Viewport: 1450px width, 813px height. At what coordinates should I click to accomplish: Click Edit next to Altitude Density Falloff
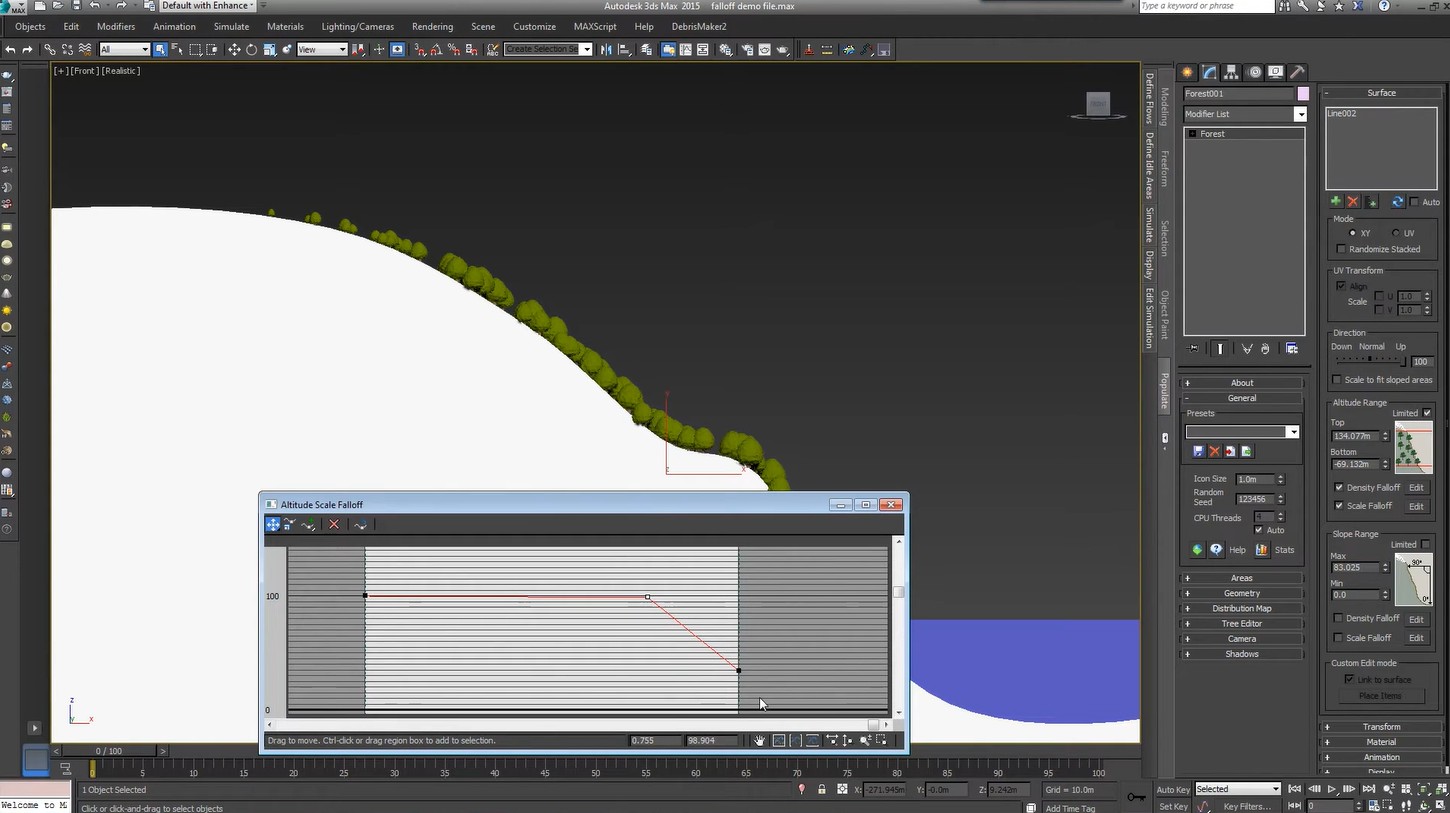[x=1416, y=488]
